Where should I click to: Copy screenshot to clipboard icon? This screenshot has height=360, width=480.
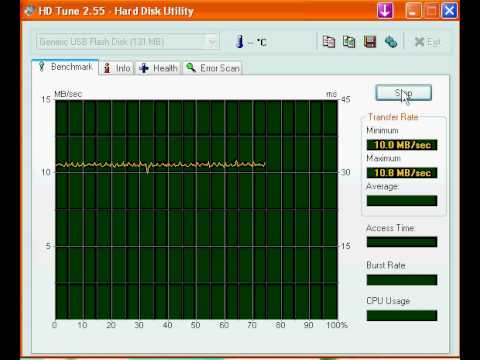pos(349,42)
